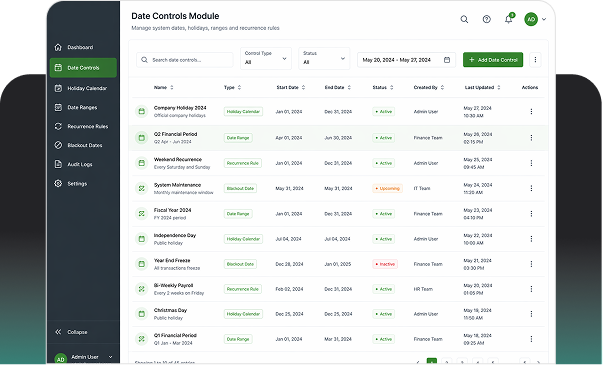603x365 pixels.
Task: Click IT Team in Created By column
Action: pos(422,188)
